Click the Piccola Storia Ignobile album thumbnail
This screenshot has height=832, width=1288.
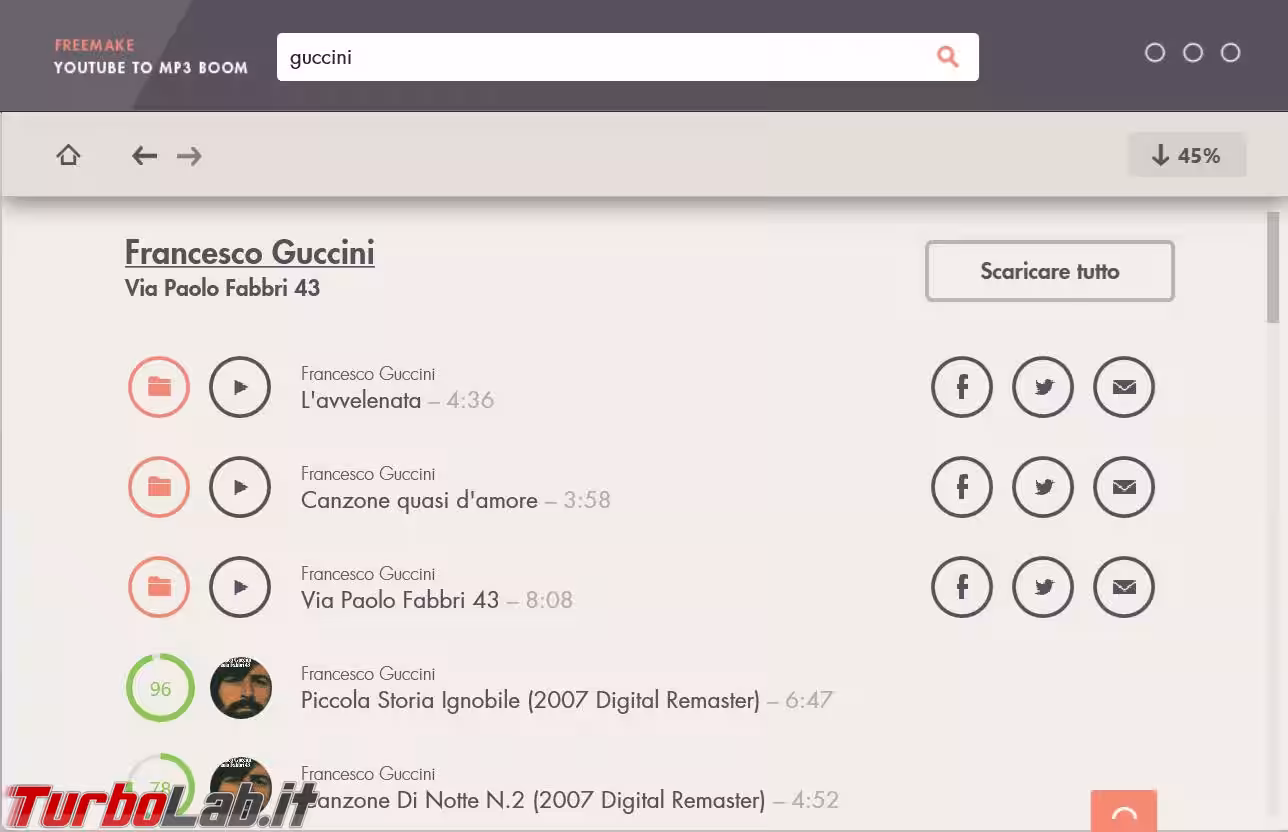[x=241, y=688]
